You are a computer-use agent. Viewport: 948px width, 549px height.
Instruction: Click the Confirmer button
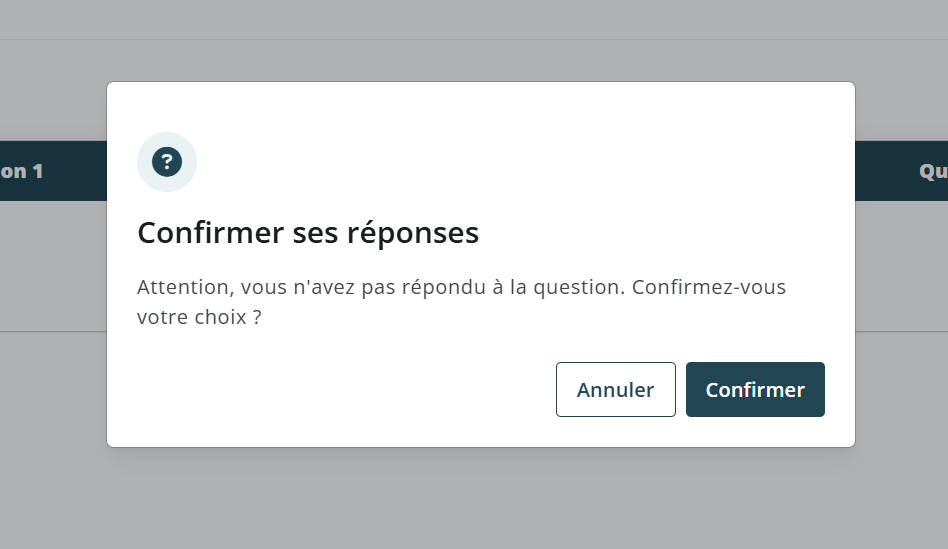pyautogui.click(x=755, y=390)
